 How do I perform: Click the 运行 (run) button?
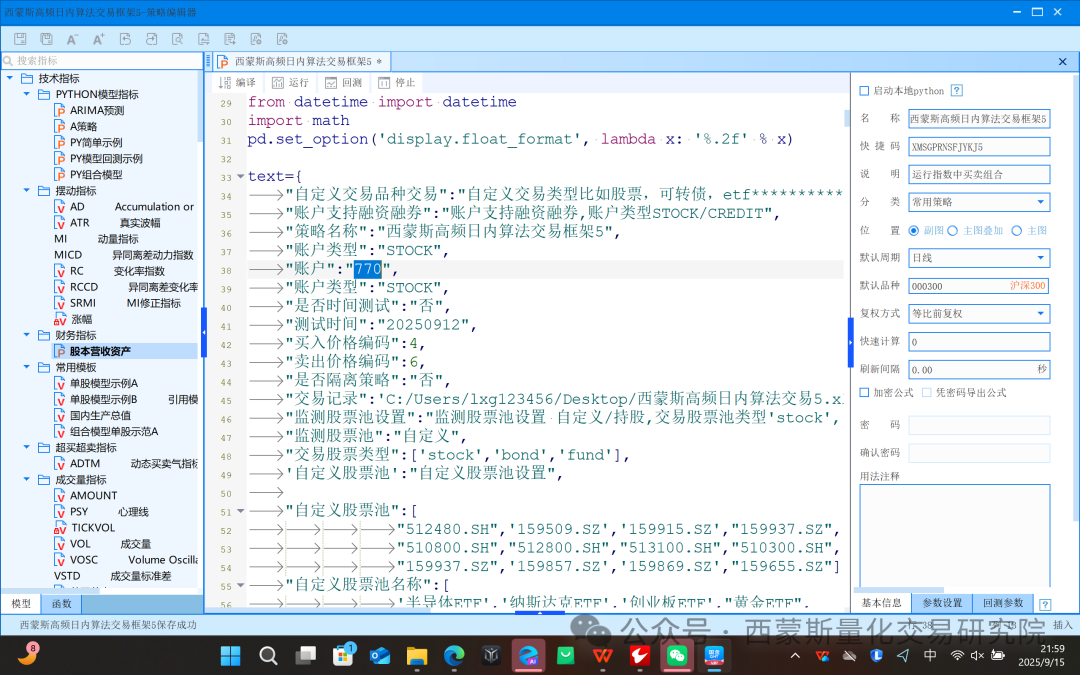[x=290, y=83]
